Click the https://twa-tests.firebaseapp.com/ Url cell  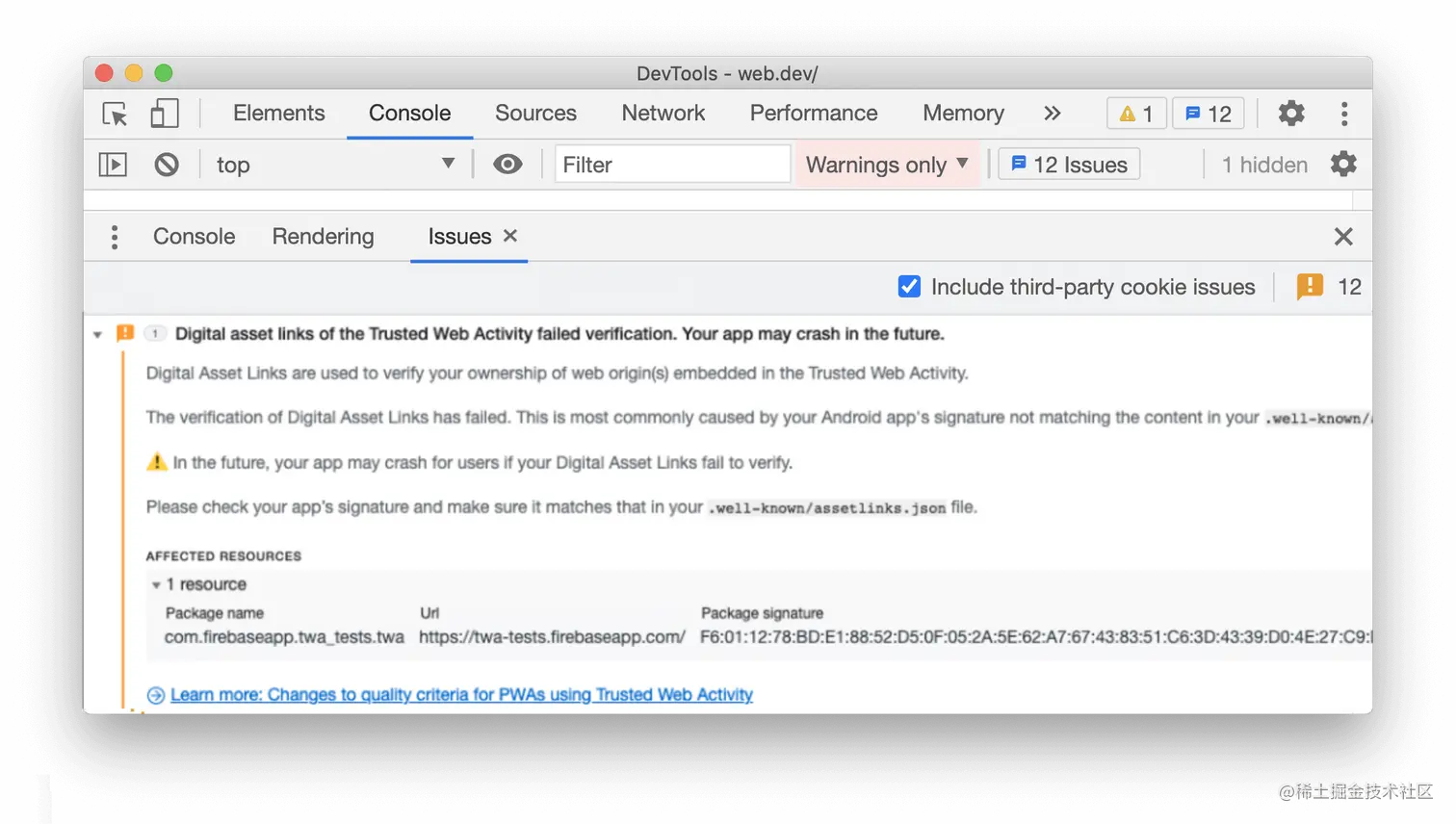552,637
